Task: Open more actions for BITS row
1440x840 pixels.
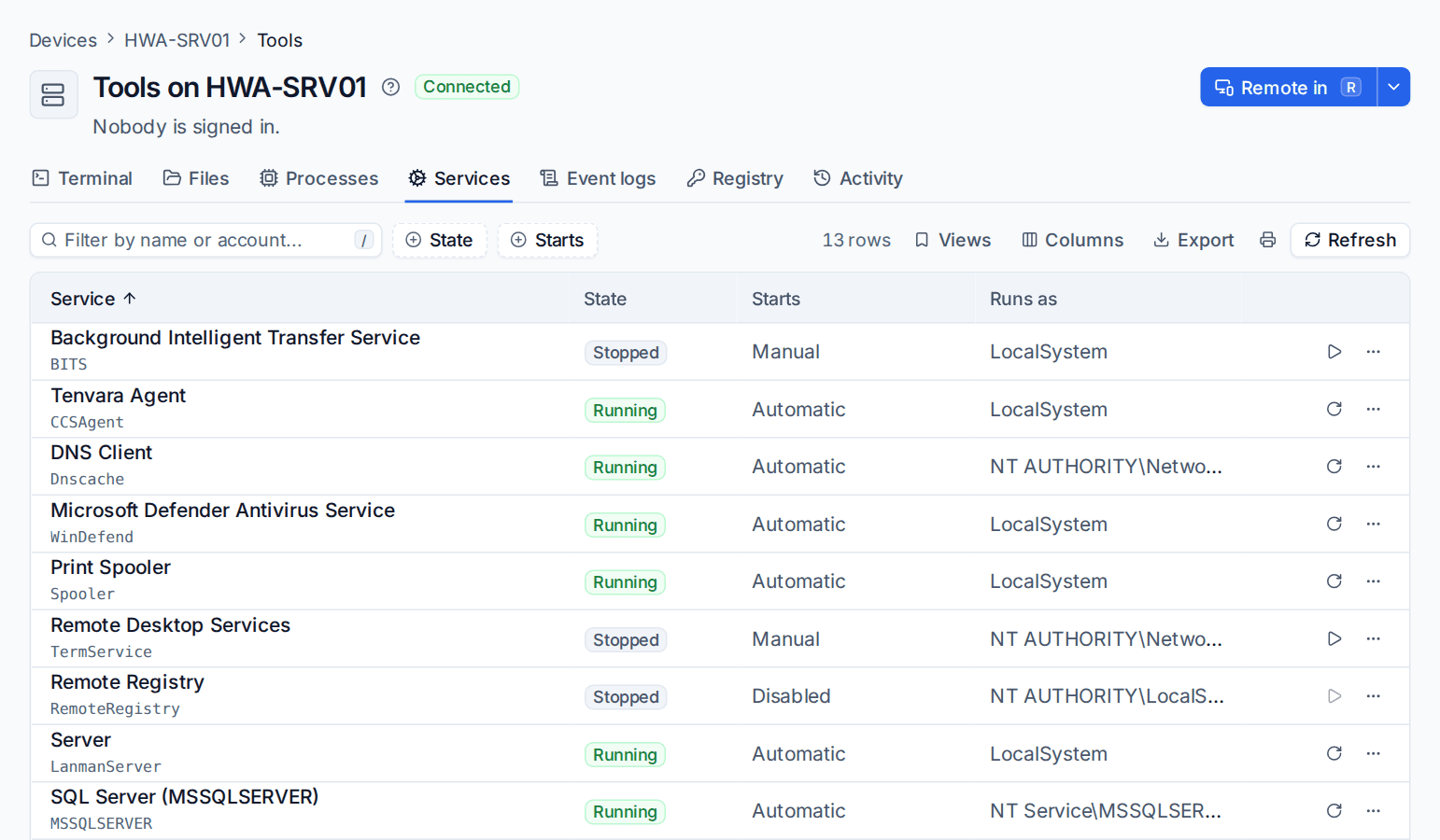Action: [x=1373, y=352]
